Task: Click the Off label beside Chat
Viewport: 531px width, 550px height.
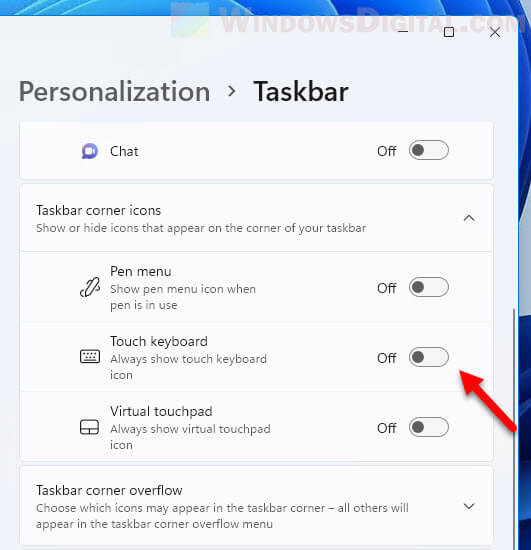Action: point(387,151)
